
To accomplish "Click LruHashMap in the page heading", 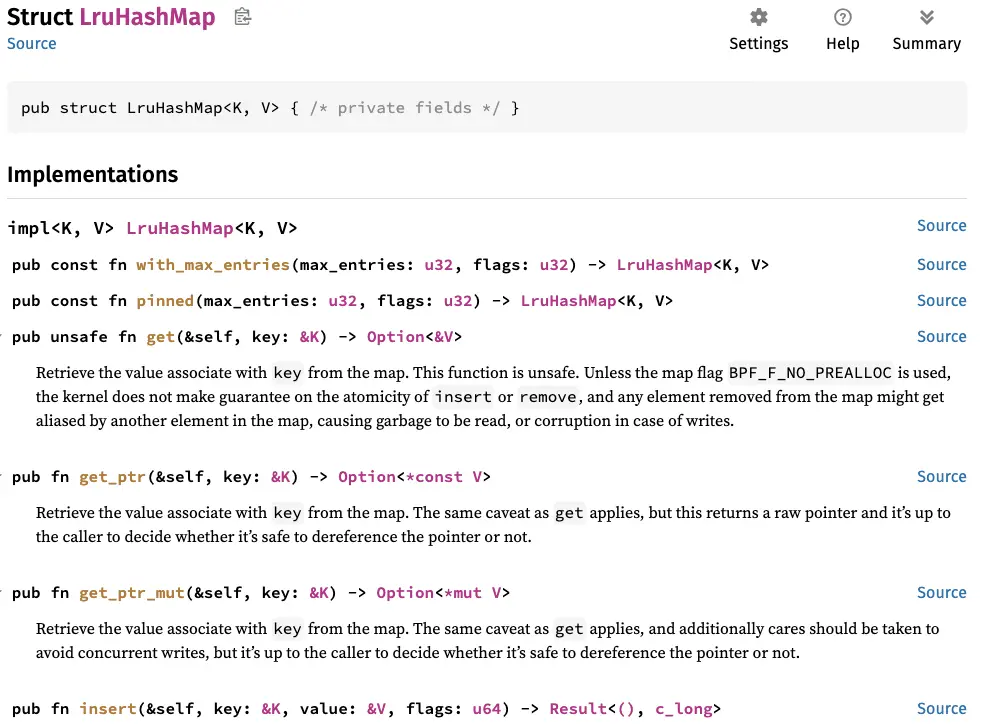I will pyautogui.click(x=147, y=18).
